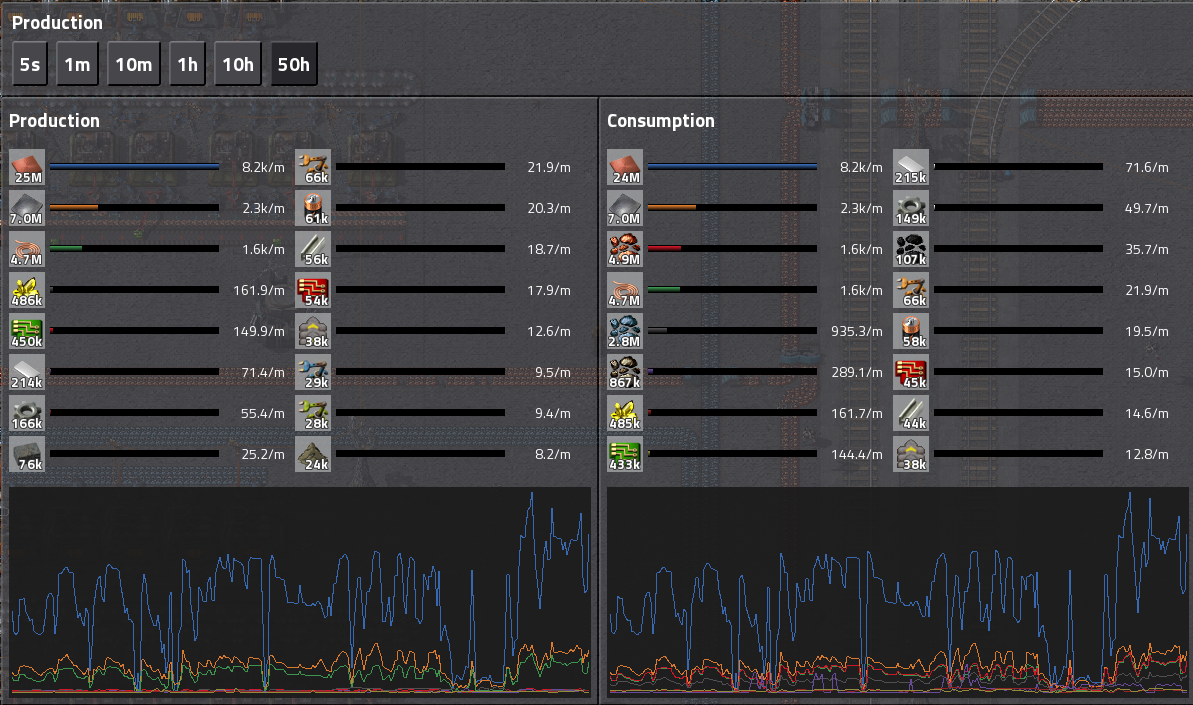Viewport: 1193px width, 705px height.
Task: Click green electronic circuit 450k icon
Action: (x=27, y=332)
